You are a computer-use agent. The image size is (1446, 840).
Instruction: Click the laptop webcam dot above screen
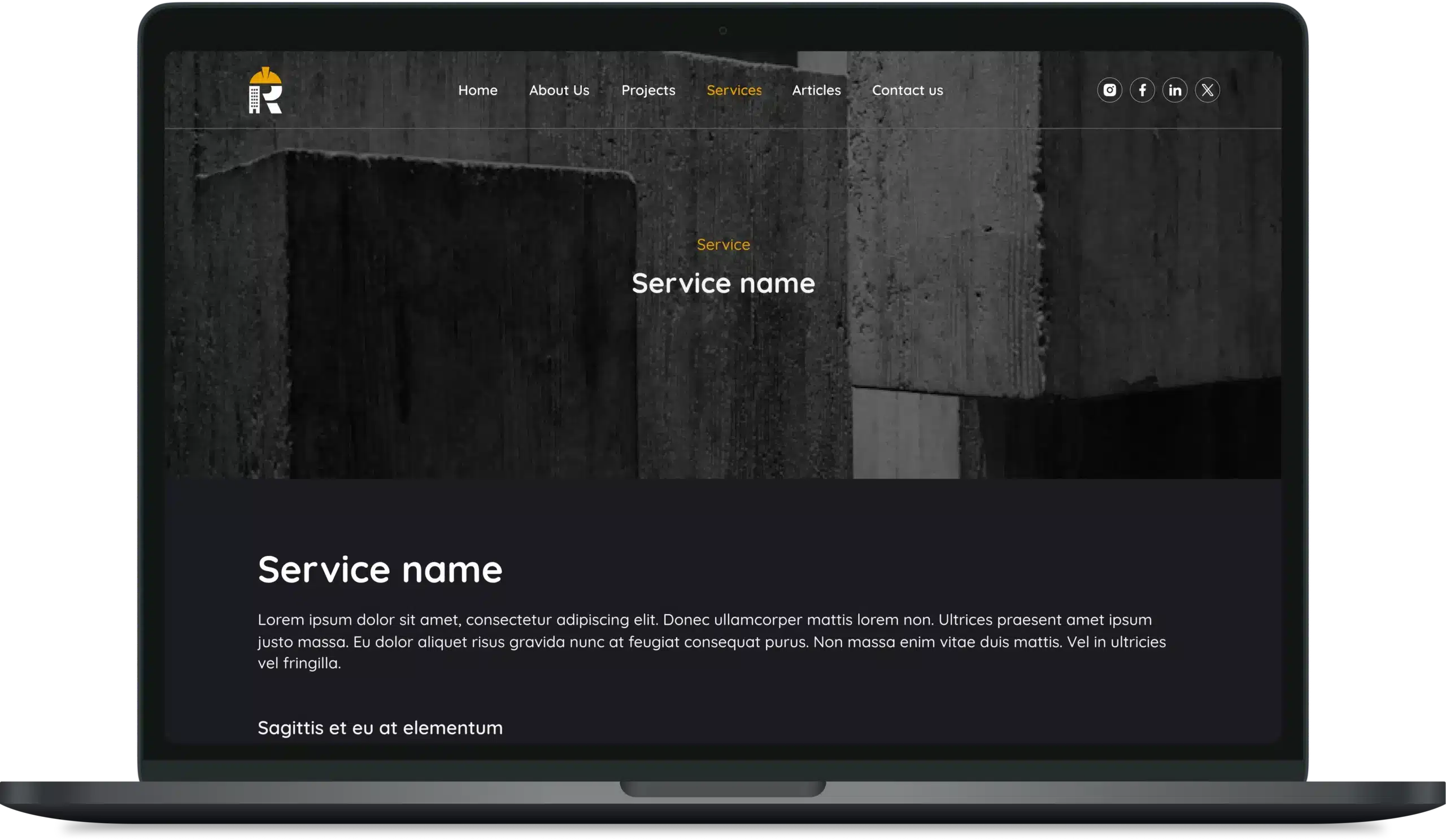point(722,31)
